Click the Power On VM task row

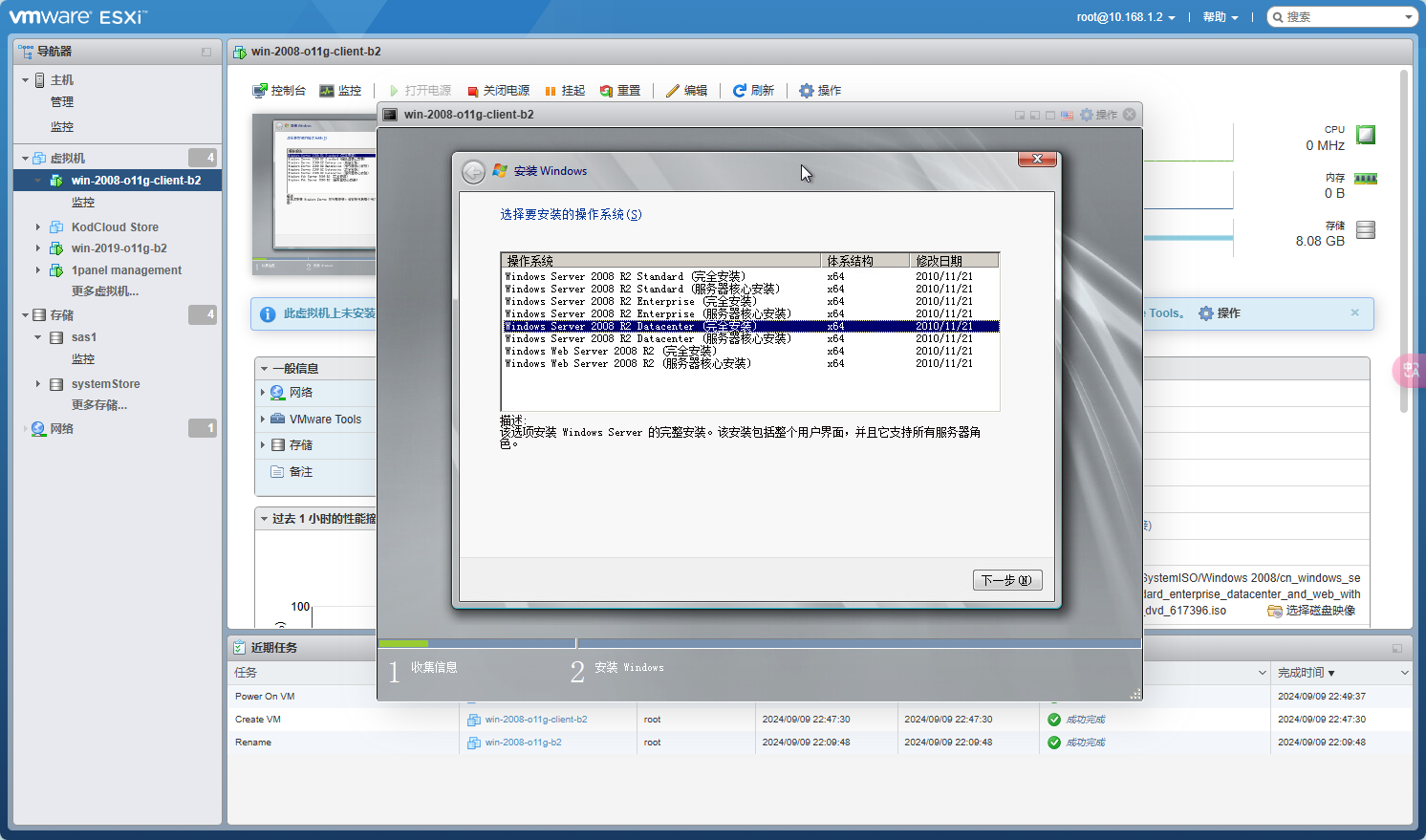click(820, 697)
